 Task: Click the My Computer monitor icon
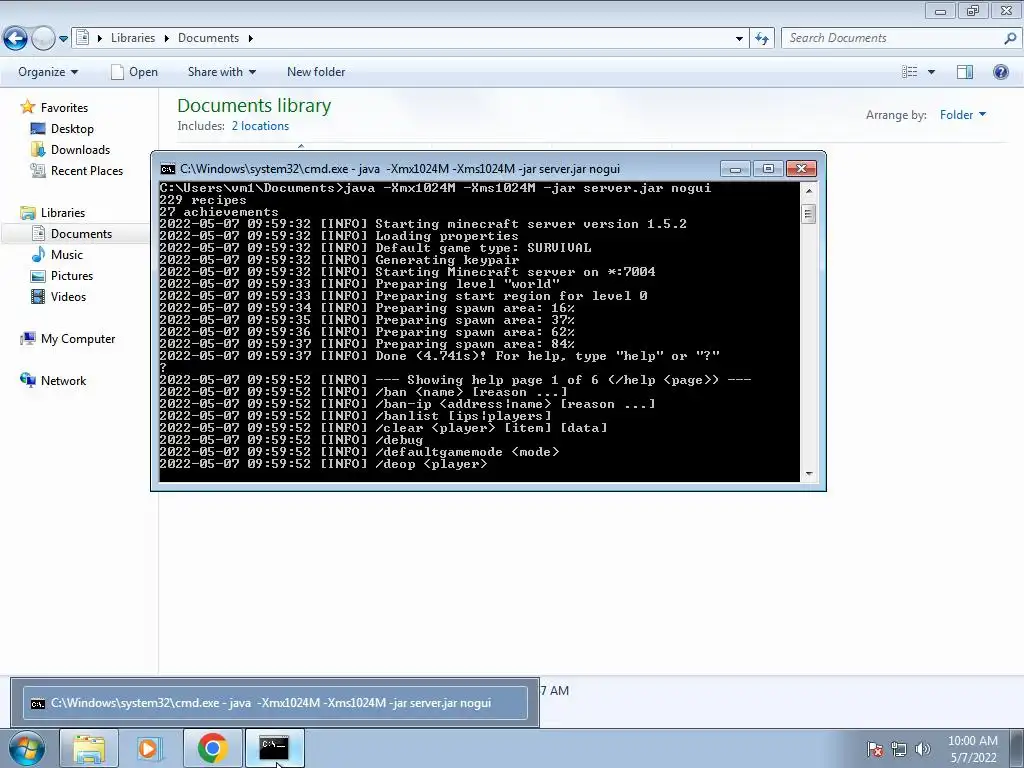(27, 338)
